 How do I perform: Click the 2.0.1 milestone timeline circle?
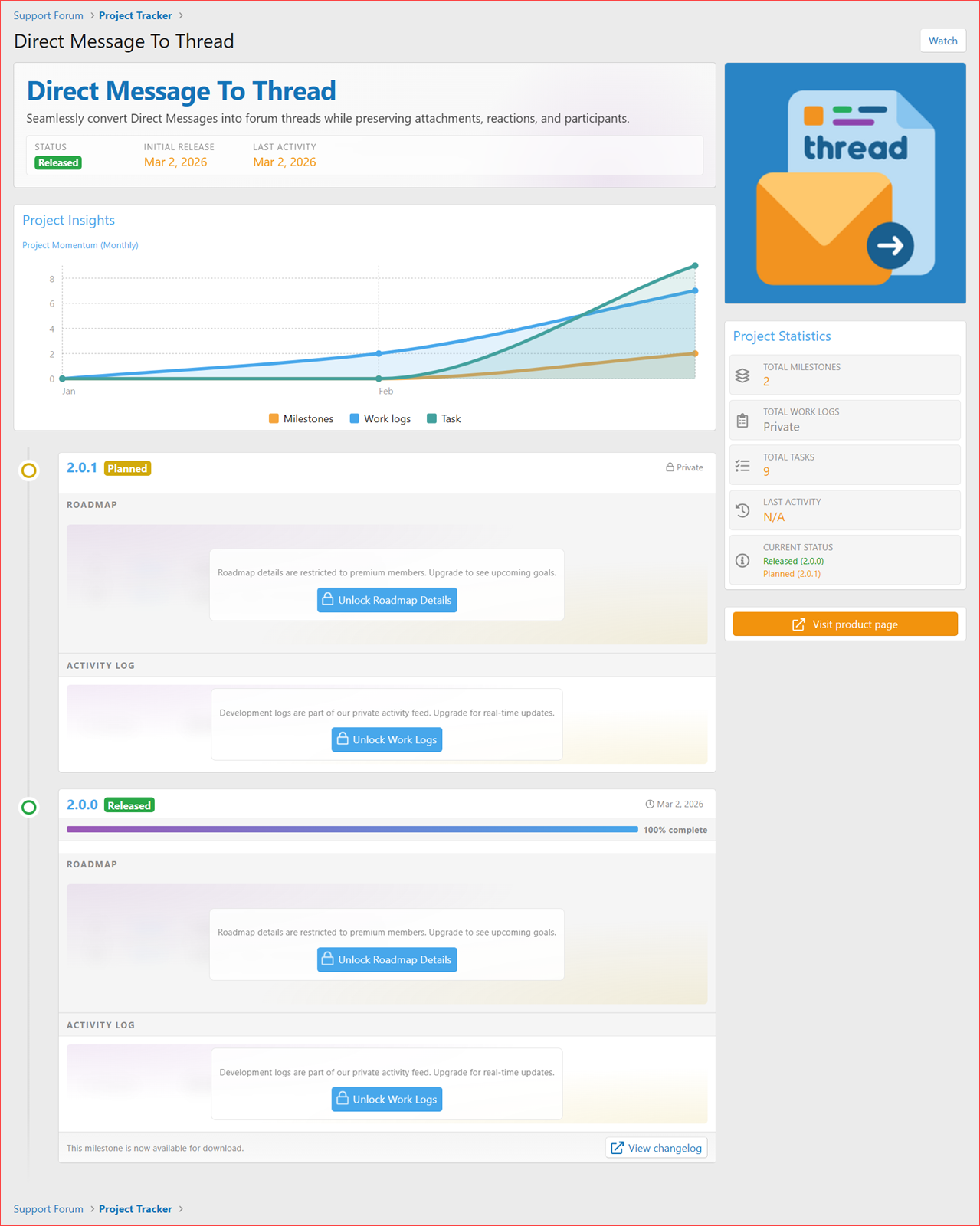pyautogui.click(x=28, y=470)
